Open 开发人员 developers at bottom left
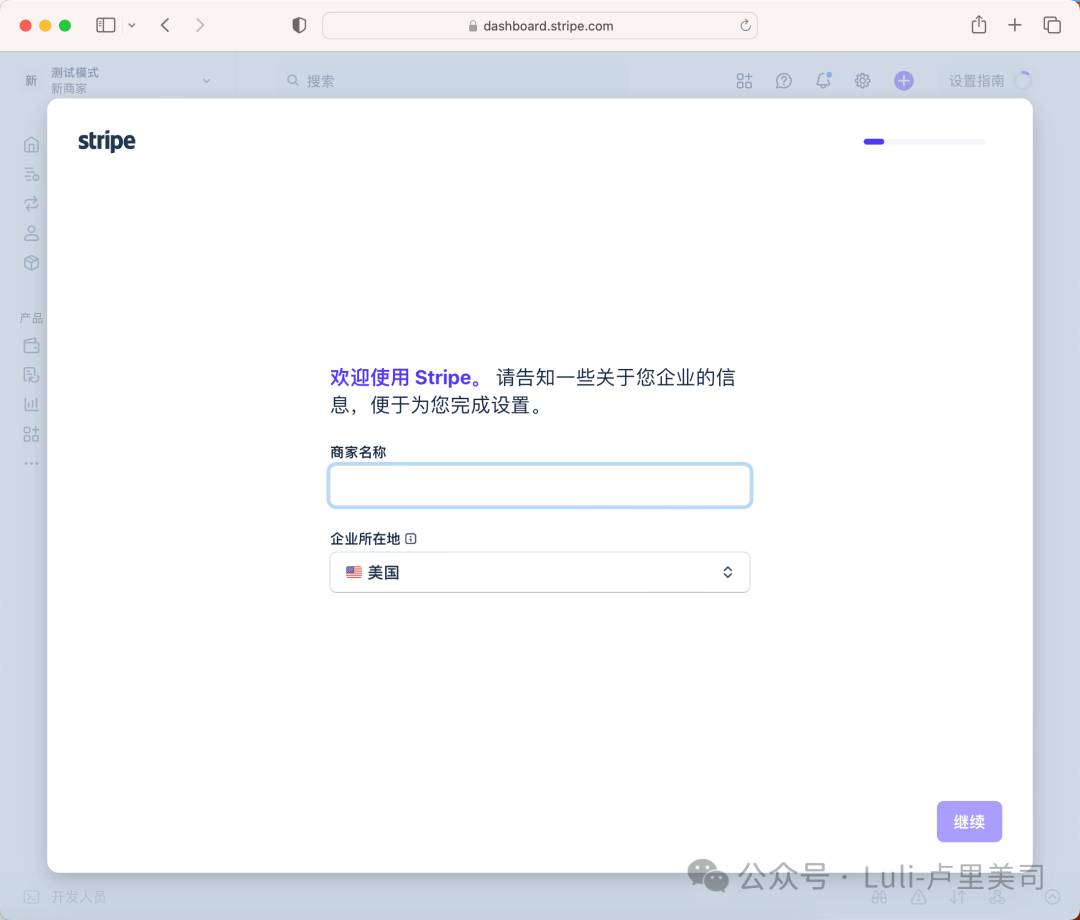 point(65,897)
